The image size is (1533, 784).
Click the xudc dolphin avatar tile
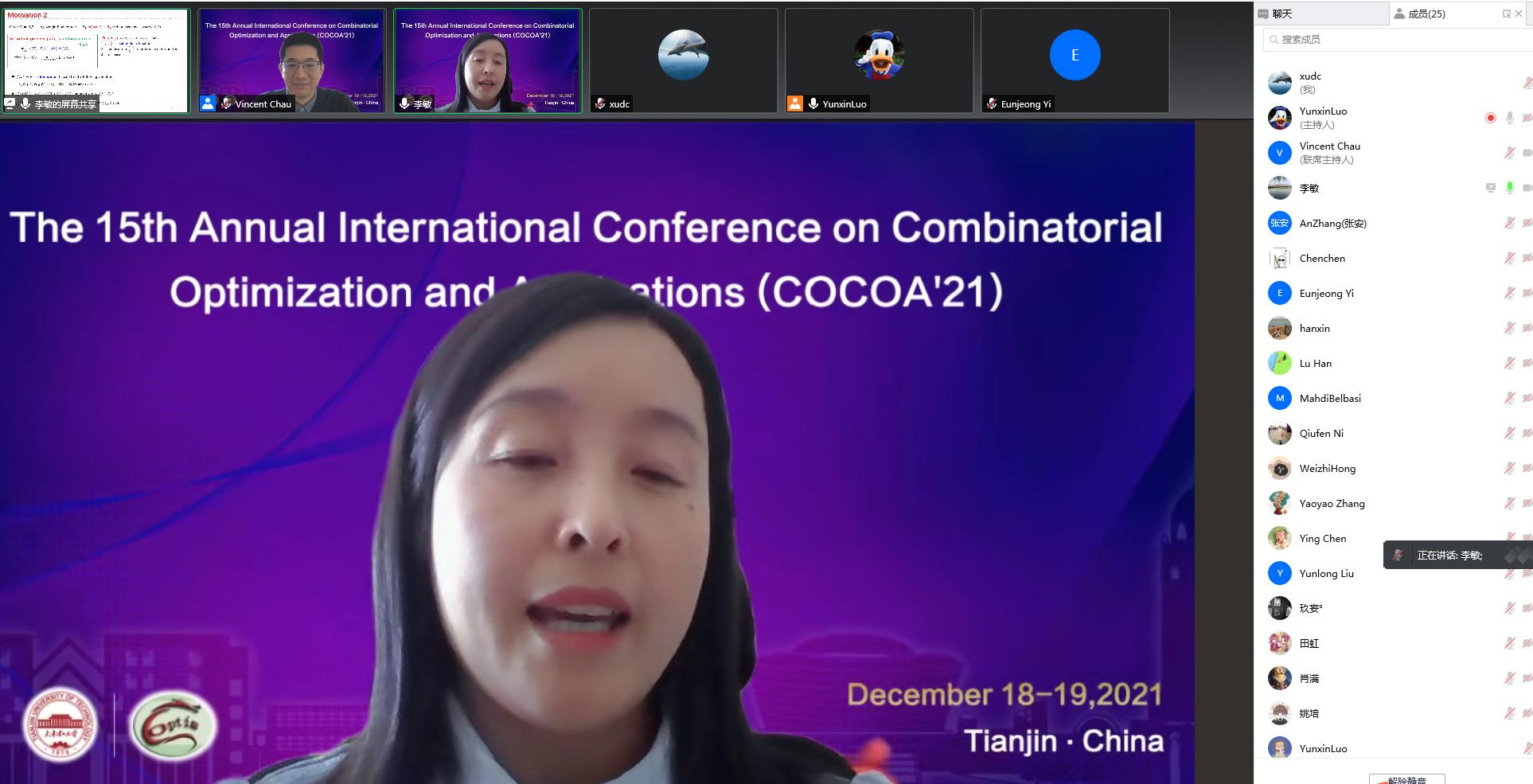pos(683,56)
